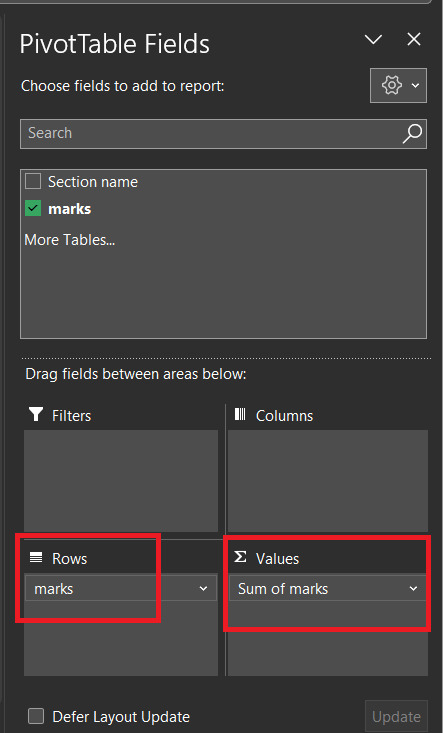Click the Rows area icon

(36, 557)
